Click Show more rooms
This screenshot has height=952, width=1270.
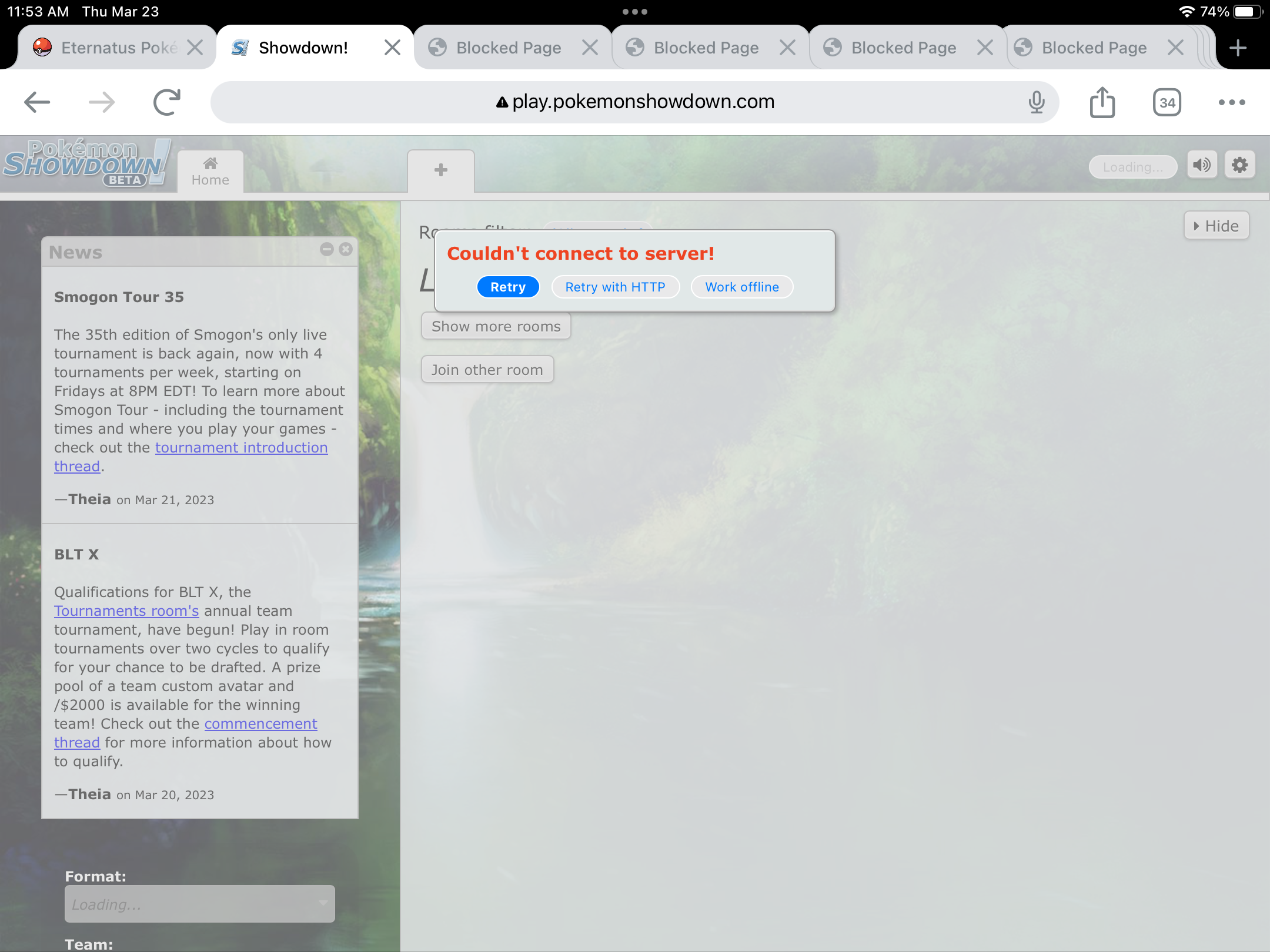click(496, 326)
